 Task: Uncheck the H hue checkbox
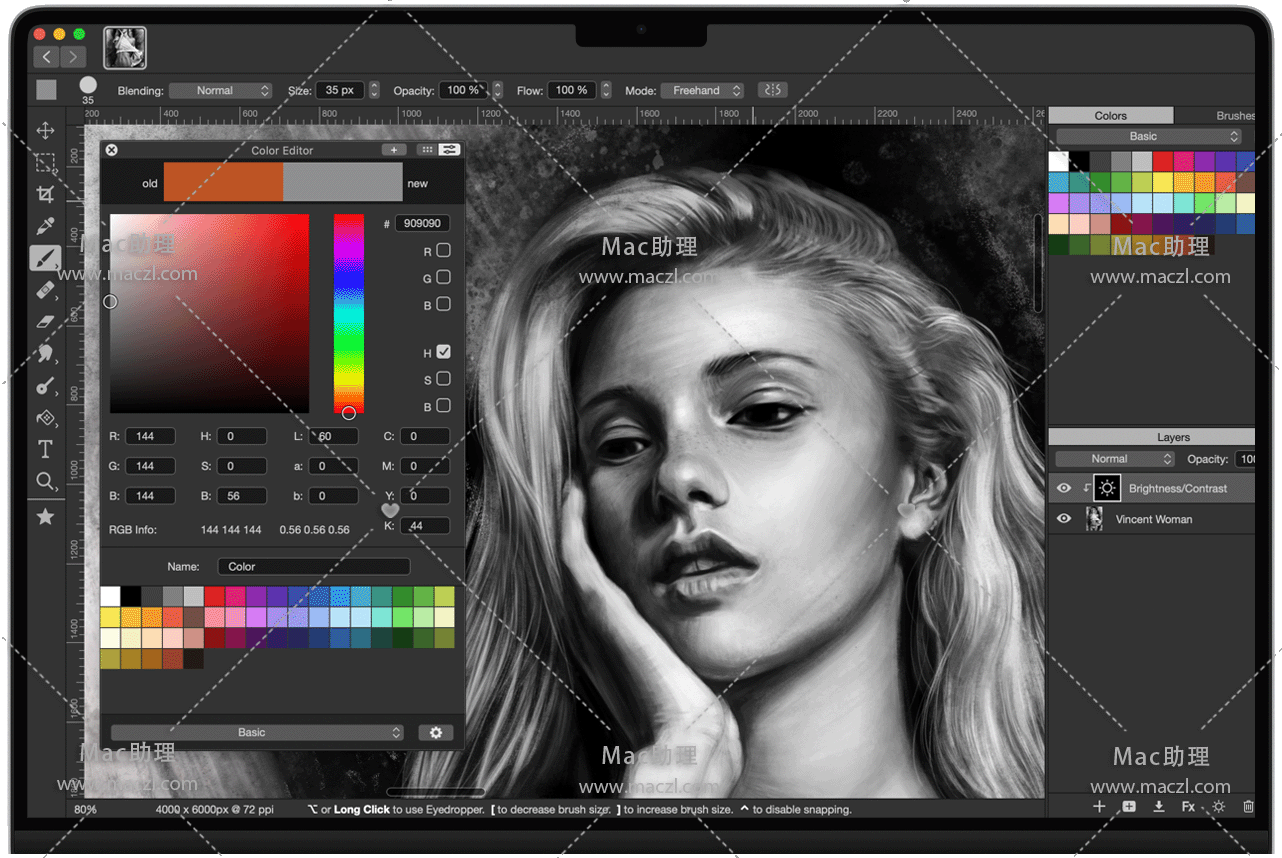pos(443,352)
